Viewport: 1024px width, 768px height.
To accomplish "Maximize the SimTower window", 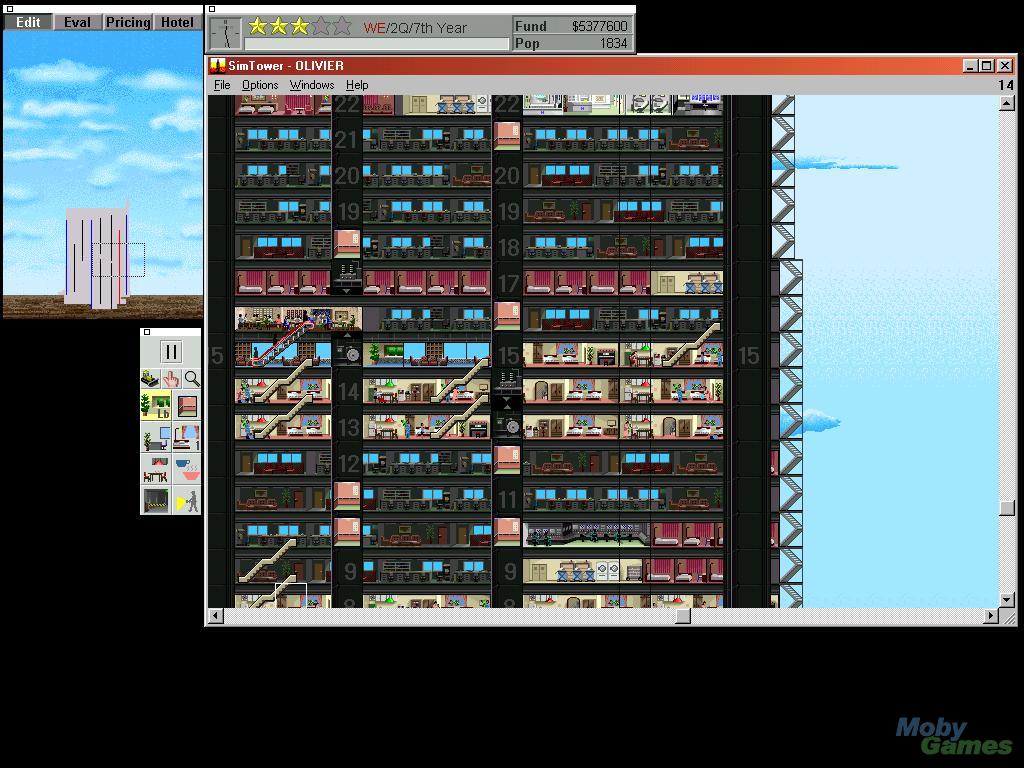I will (x=987, y=65).
